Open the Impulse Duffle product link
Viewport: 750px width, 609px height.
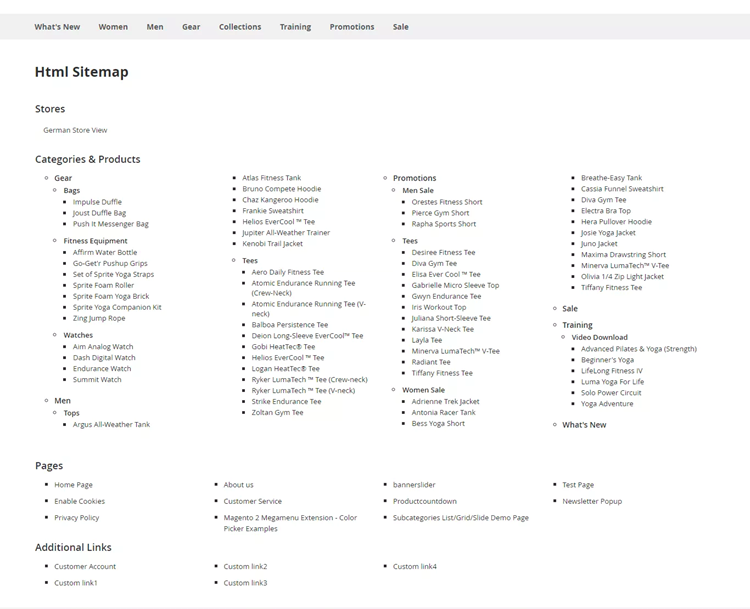(97, 202)
